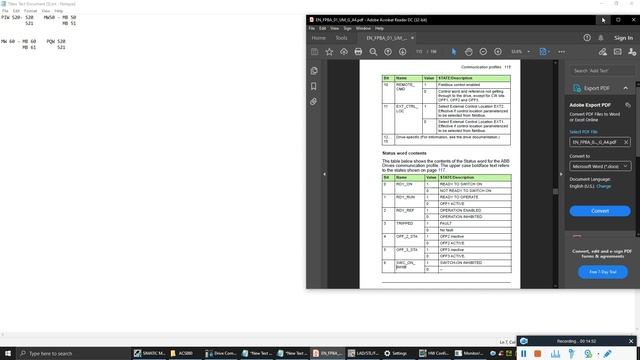Open the fill and sign pen icon
This screenshot has width=640, height=360.
pyautogui.click(x=602, y=52)
